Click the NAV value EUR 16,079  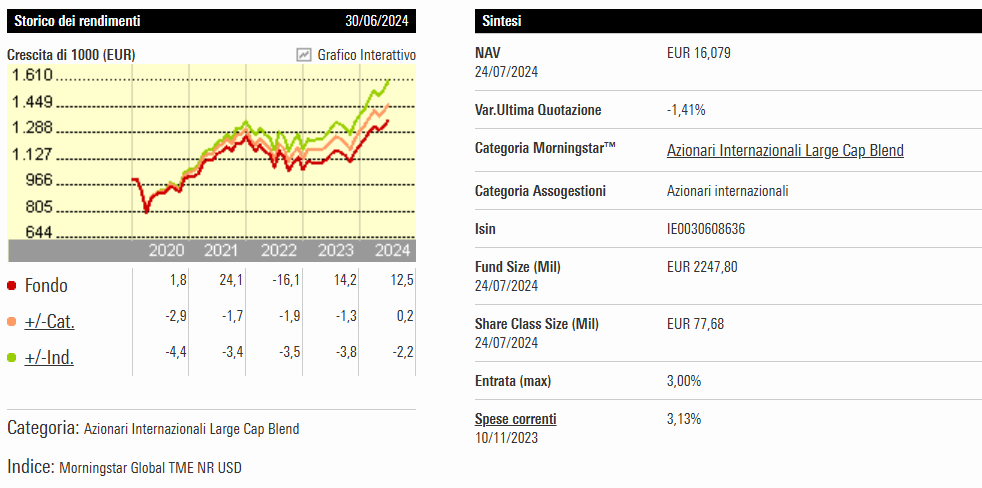698,53
